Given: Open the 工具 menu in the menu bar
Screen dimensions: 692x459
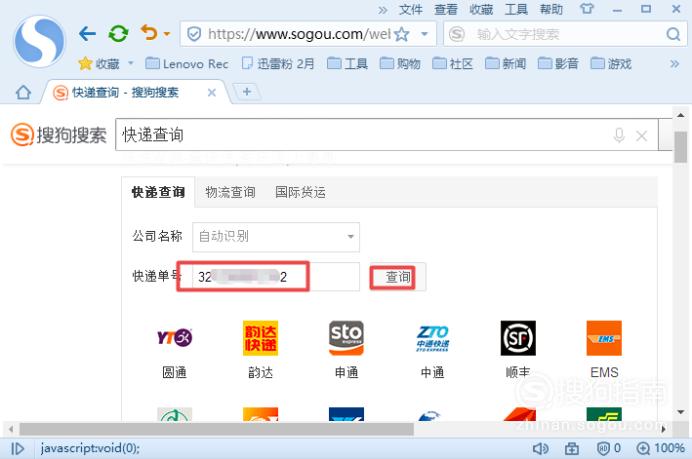Looking at the screenshot, I should [516, 9].
